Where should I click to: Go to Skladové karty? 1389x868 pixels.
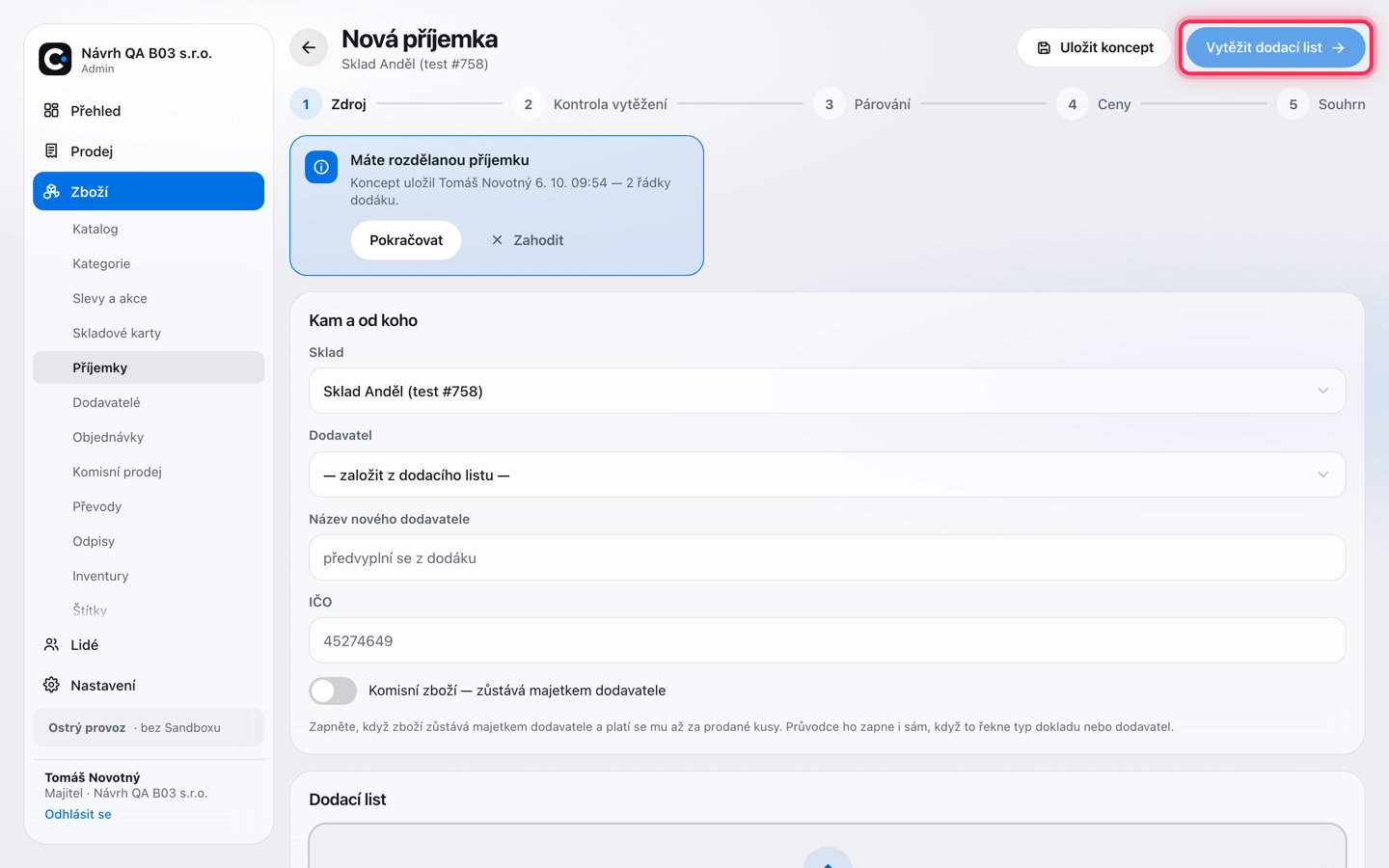click(149, 333)
